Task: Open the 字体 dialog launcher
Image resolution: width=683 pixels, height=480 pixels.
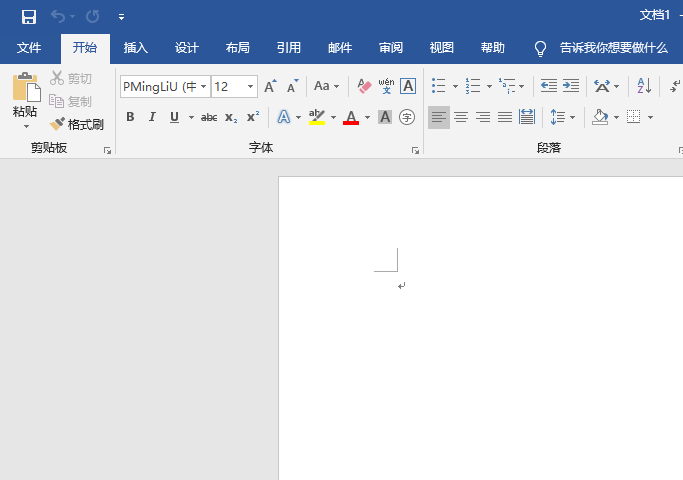Action: click(415, 151)
